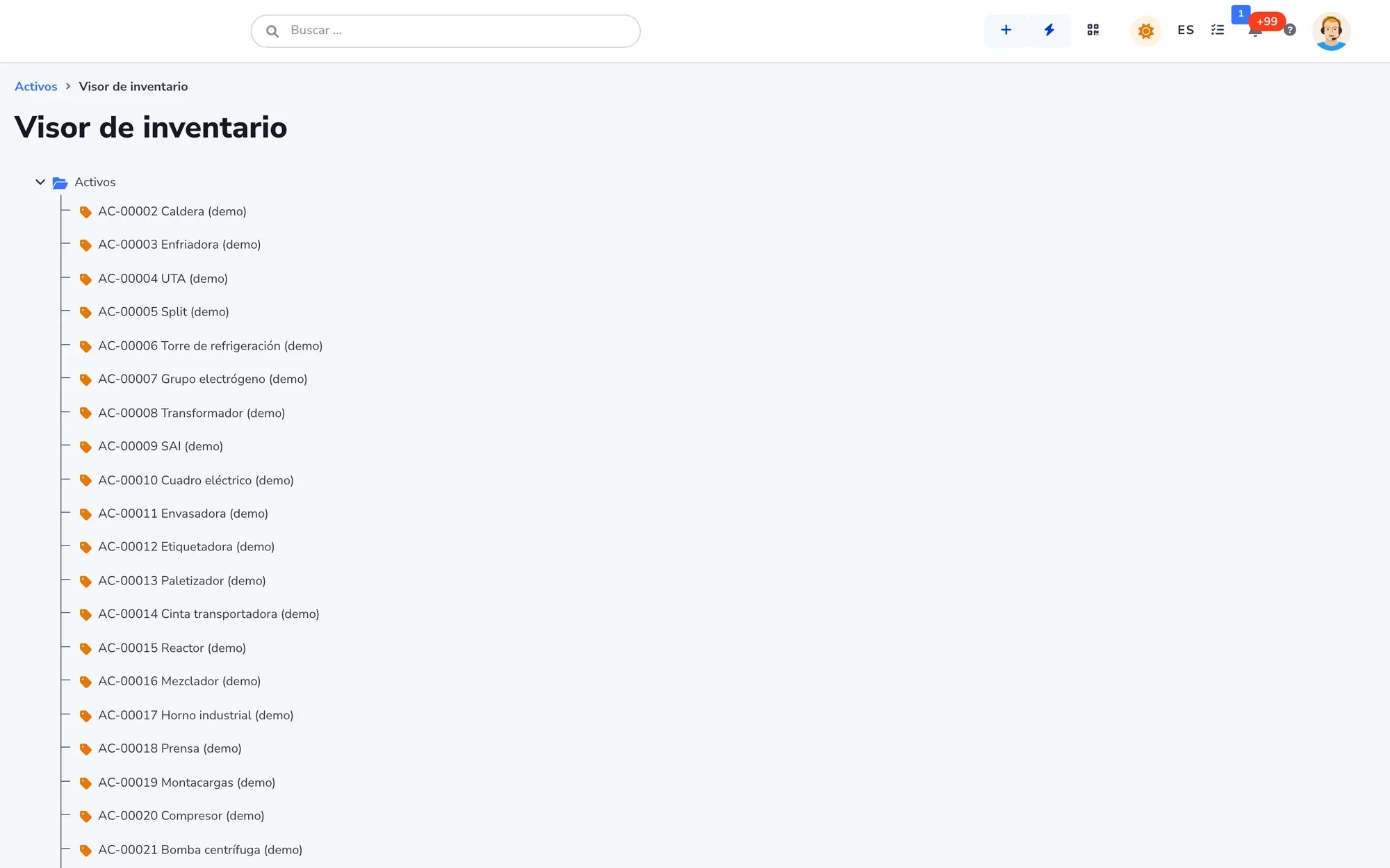Viewport: 1390px width, 868px height.
Task: Select AC-00021 Bomba centrífuga (demo)
Action: (x=200, y=850)
